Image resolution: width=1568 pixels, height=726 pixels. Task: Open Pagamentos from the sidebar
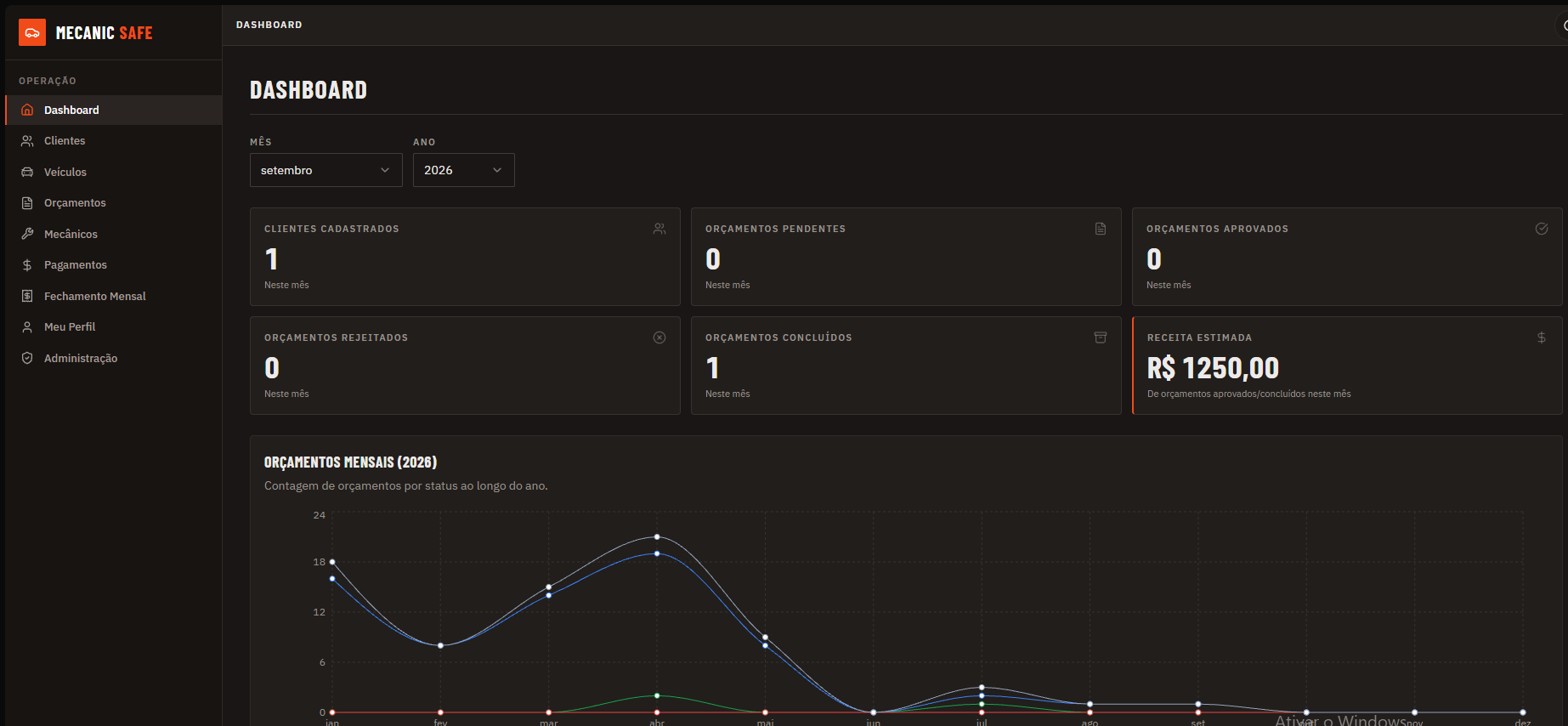click(114, 265)
